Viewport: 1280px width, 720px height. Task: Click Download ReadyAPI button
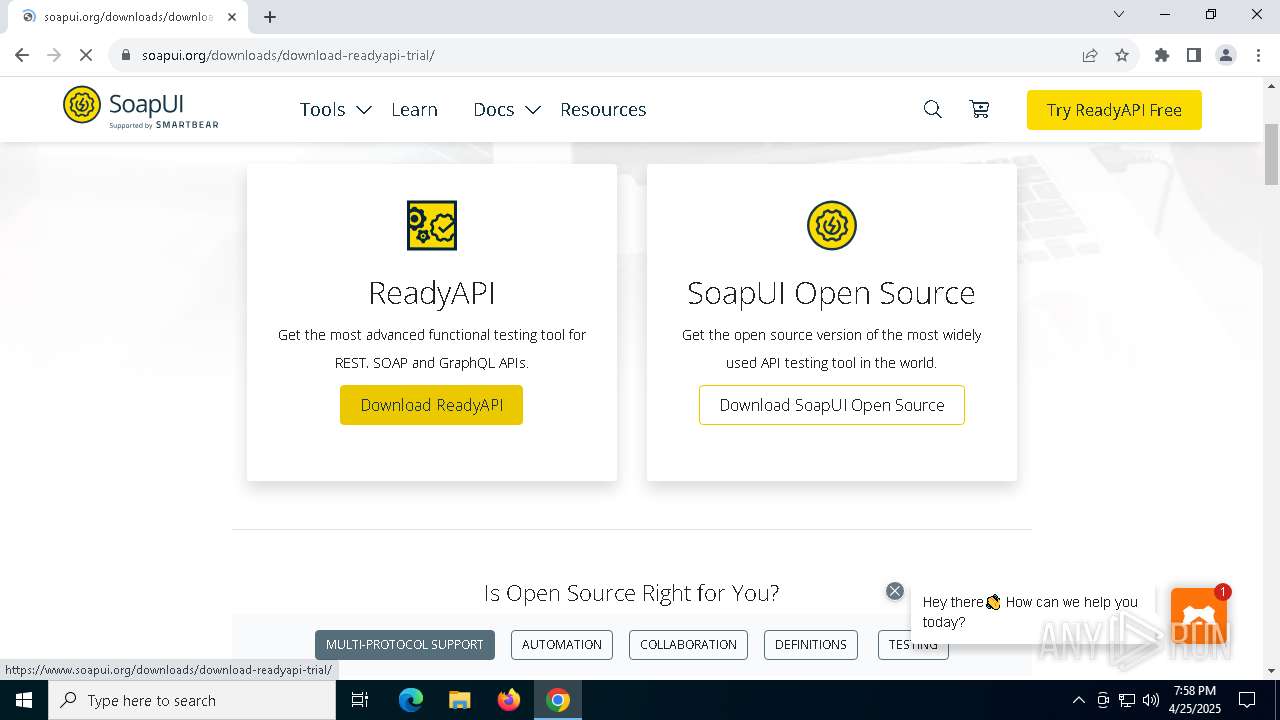pos(431,405)
